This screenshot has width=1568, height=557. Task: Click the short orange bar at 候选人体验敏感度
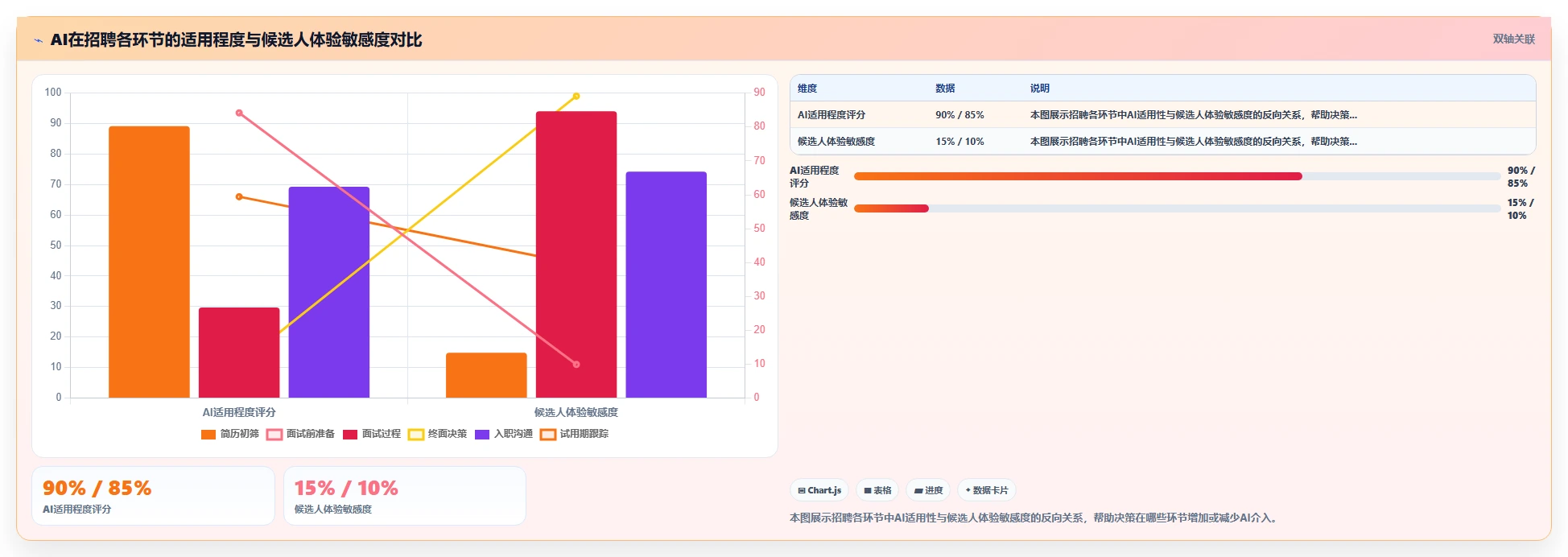pos(486,375)
